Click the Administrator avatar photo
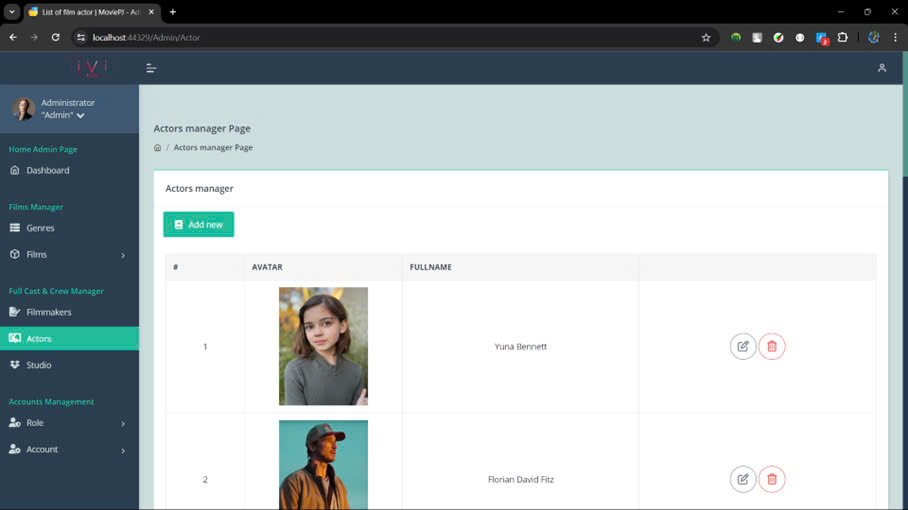This screenshot has height=510, width=908. point(24,109)
